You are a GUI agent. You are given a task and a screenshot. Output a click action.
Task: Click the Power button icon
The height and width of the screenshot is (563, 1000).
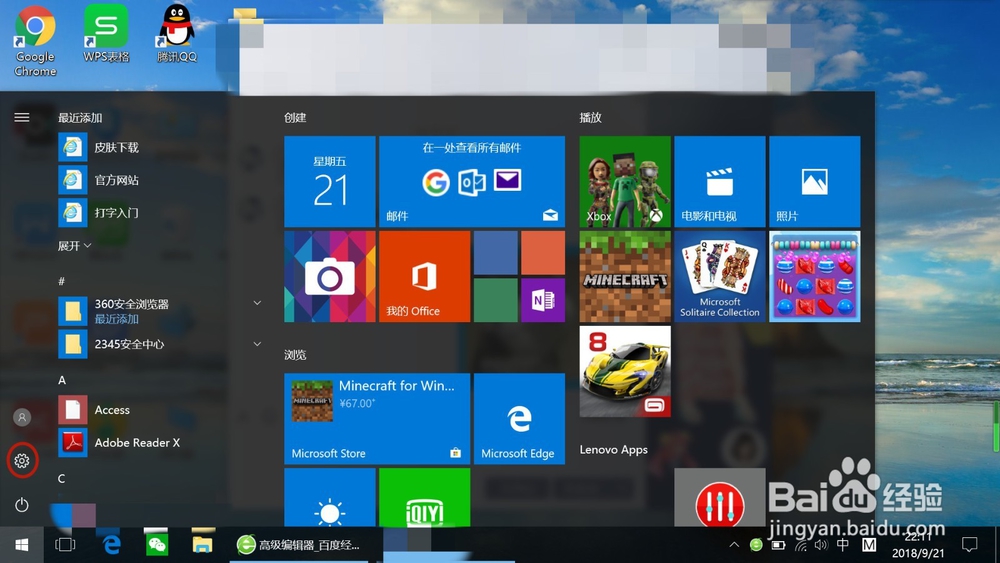coord(22,505)
